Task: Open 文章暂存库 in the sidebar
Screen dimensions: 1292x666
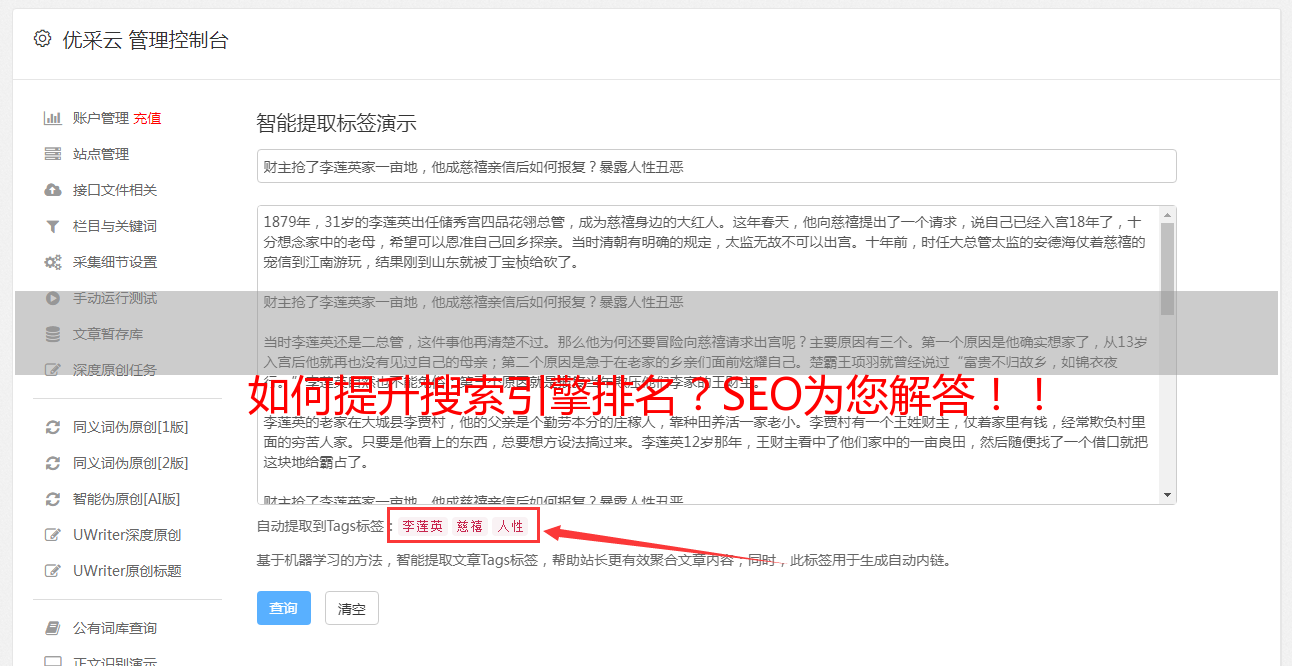Action: point(108,334)
